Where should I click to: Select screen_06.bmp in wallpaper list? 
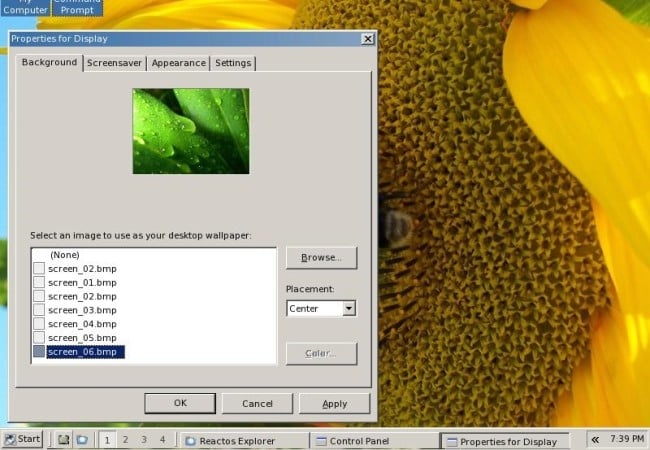tap(85, 352)
